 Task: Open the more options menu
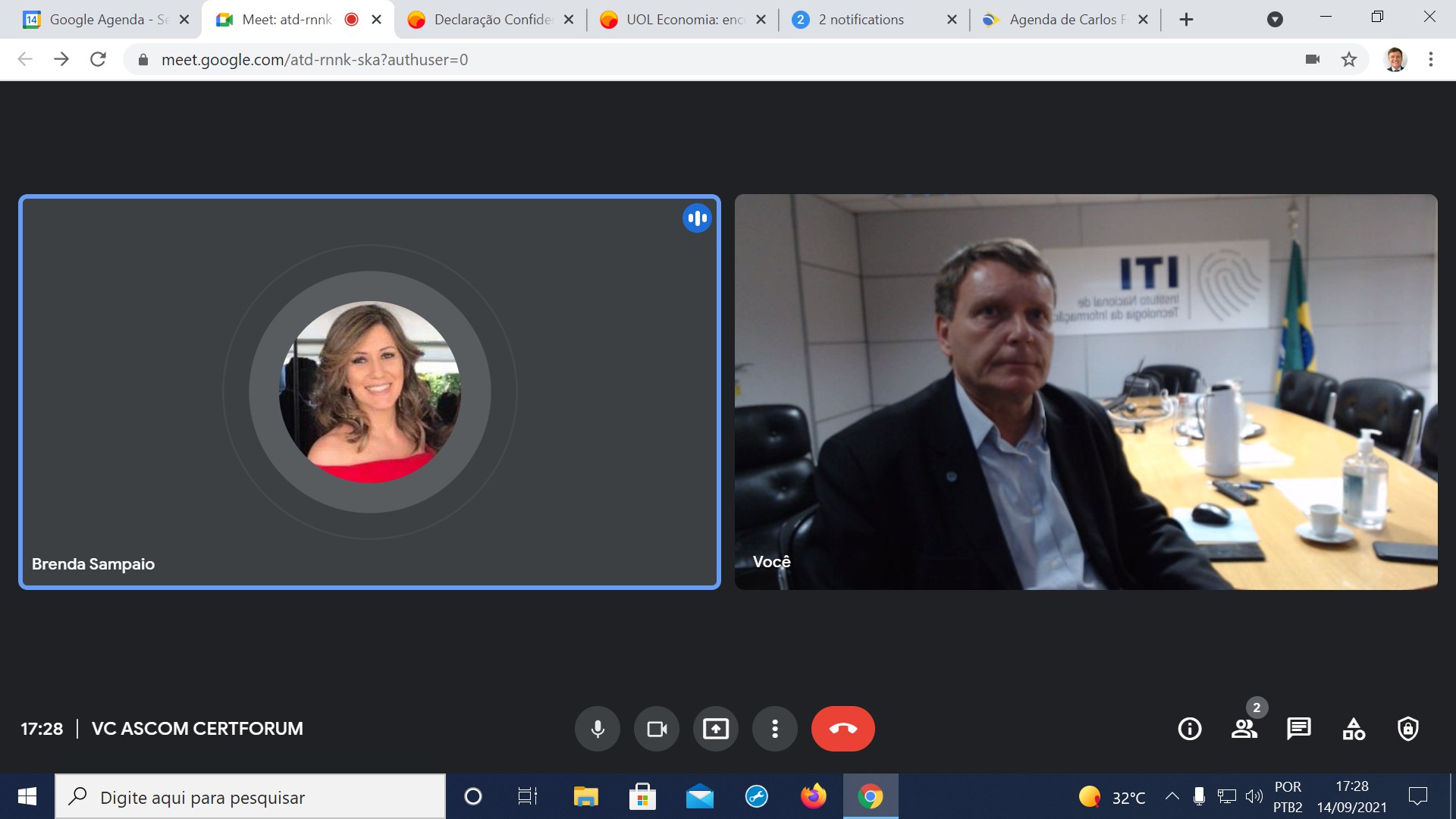774,728
